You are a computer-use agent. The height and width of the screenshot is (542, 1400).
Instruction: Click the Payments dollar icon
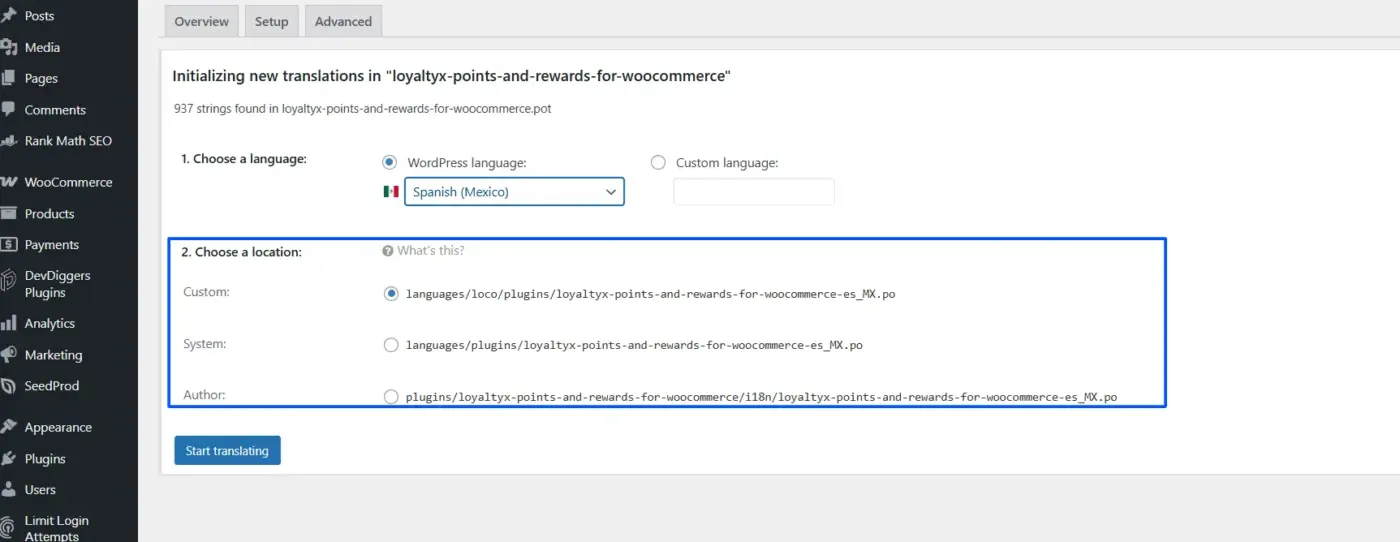coord(8,244)
